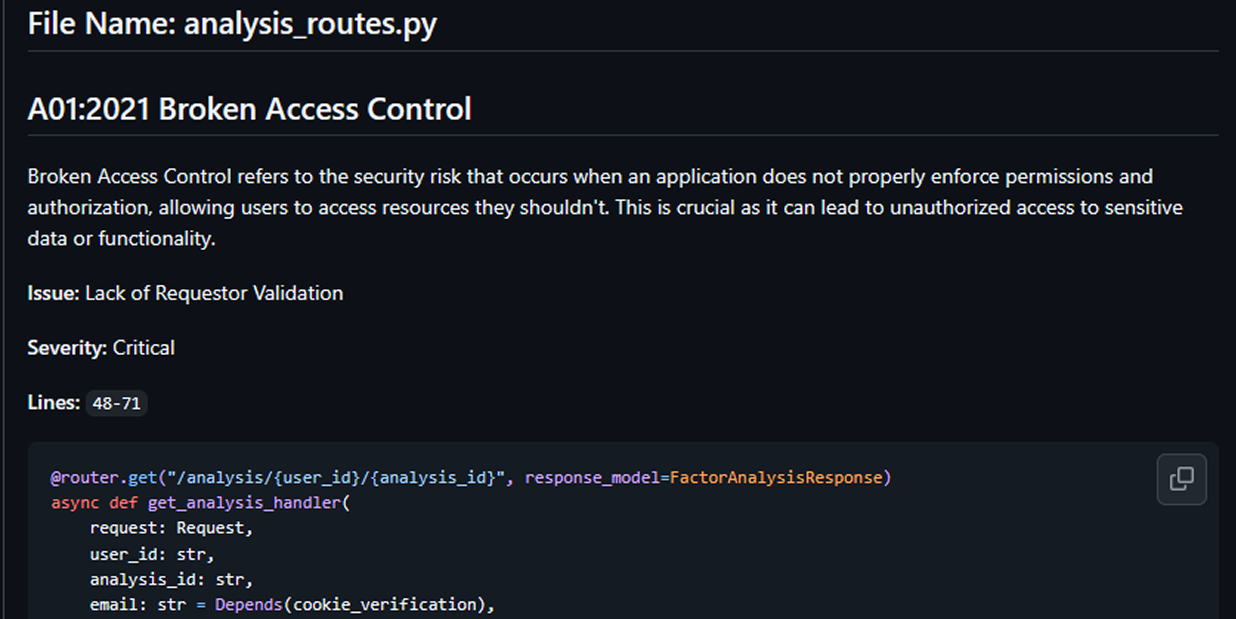Click the response_model parameter in code
This screenshot has height=619, width=1236.
coord(592,478)
